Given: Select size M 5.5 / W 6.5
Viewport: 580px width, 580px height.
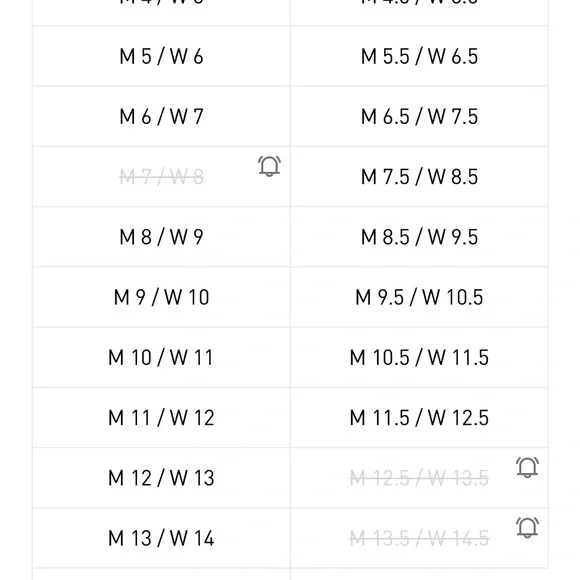Looking at the screenshot, I should pos(419,56).
